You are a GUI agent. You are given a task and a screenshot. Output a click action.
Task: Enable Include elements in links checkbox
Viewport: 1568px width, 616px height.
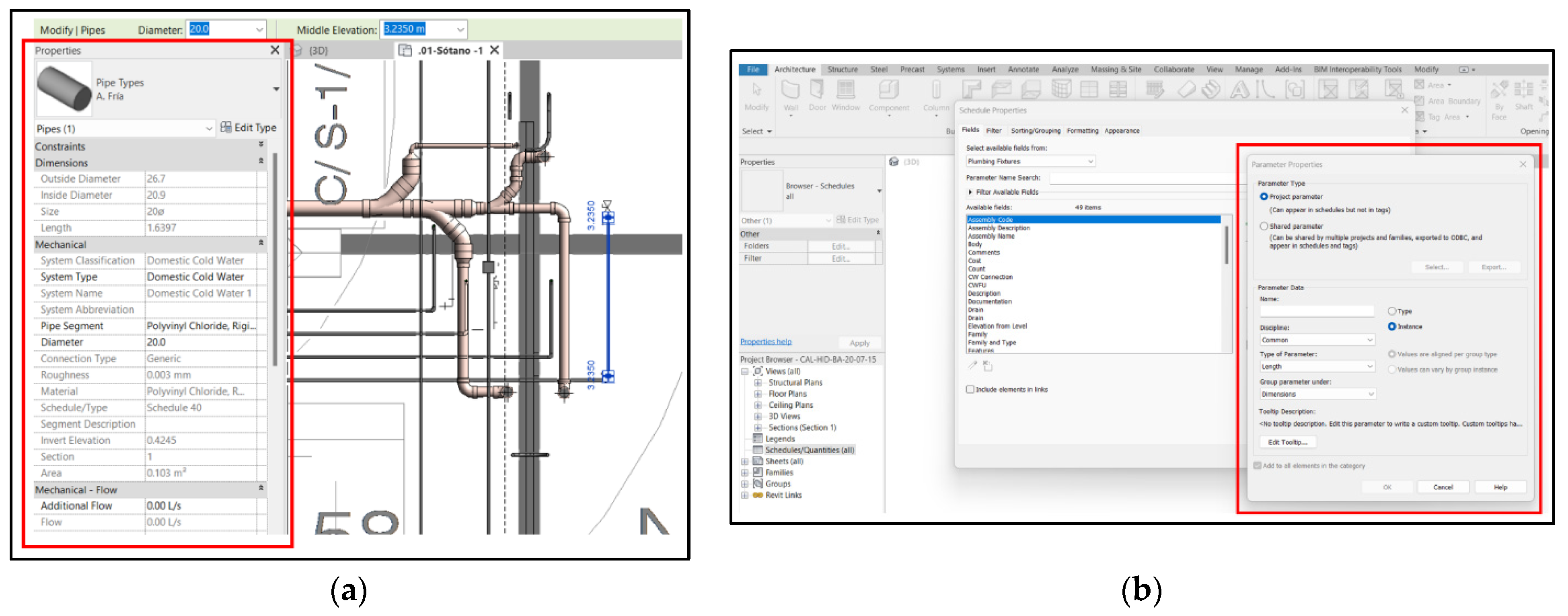[970, 389]
